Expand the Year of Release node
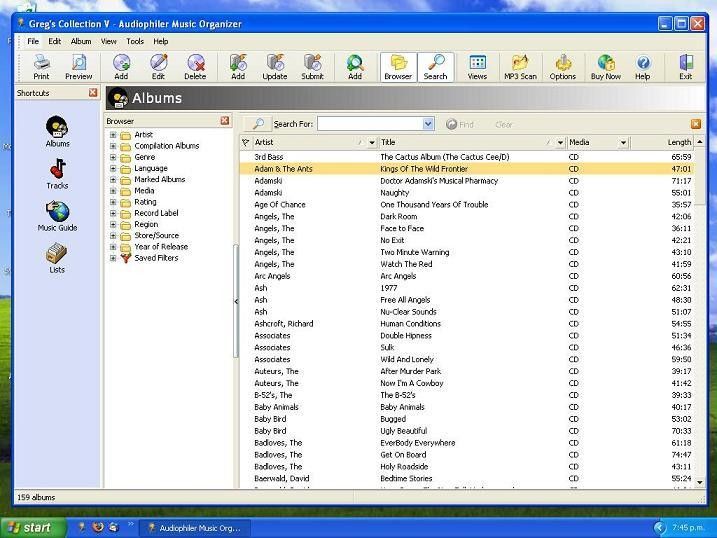This screenshot has width=717, height=538. point(113,247)
